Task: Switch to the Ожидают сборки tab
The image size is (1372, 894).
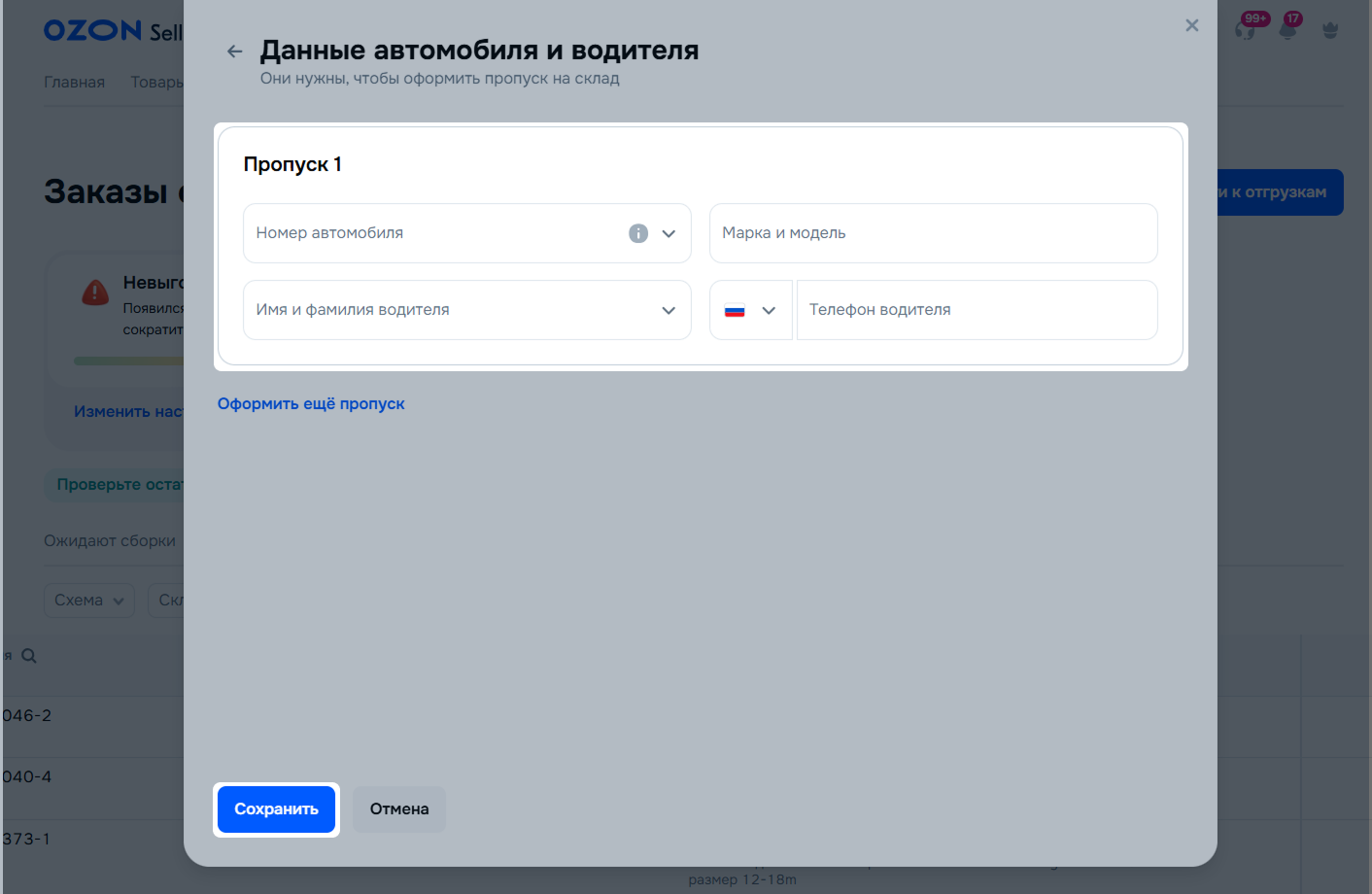Action: [x=110, y=541]
